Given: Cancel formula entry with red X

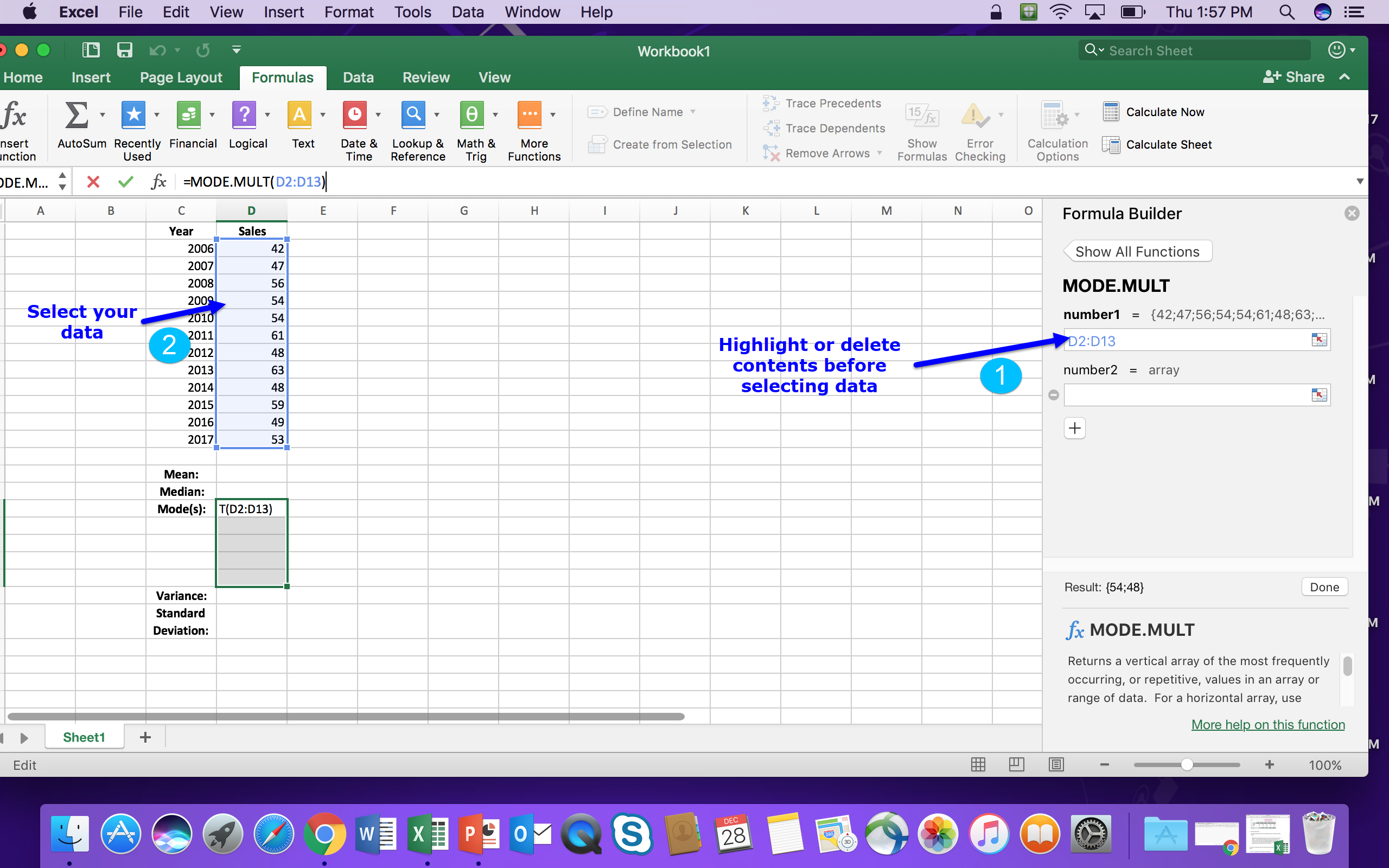Looking at the screenshot, I should click(93, 182).
